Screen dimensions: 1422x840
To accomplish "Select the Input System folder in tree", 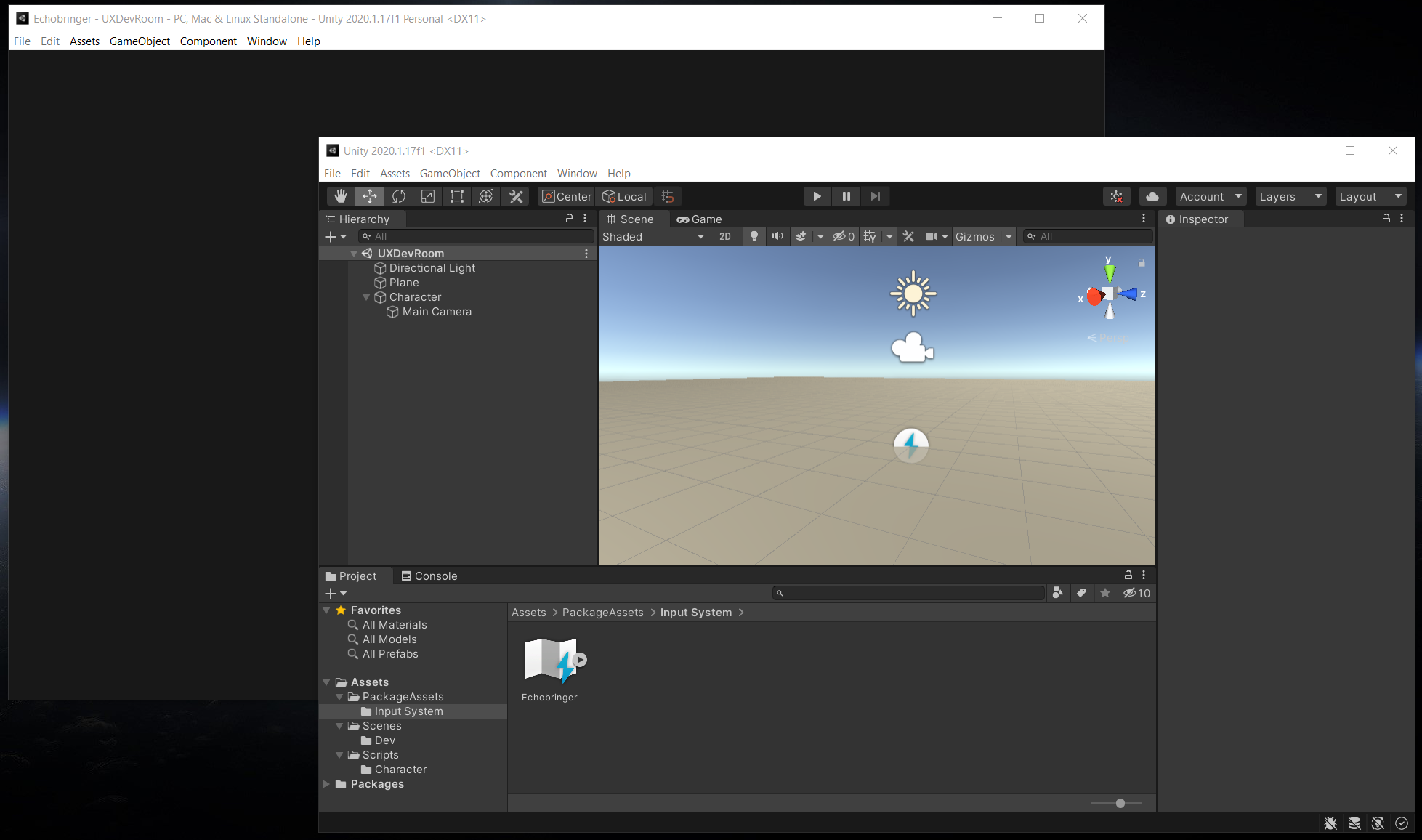I will (413, 711).
